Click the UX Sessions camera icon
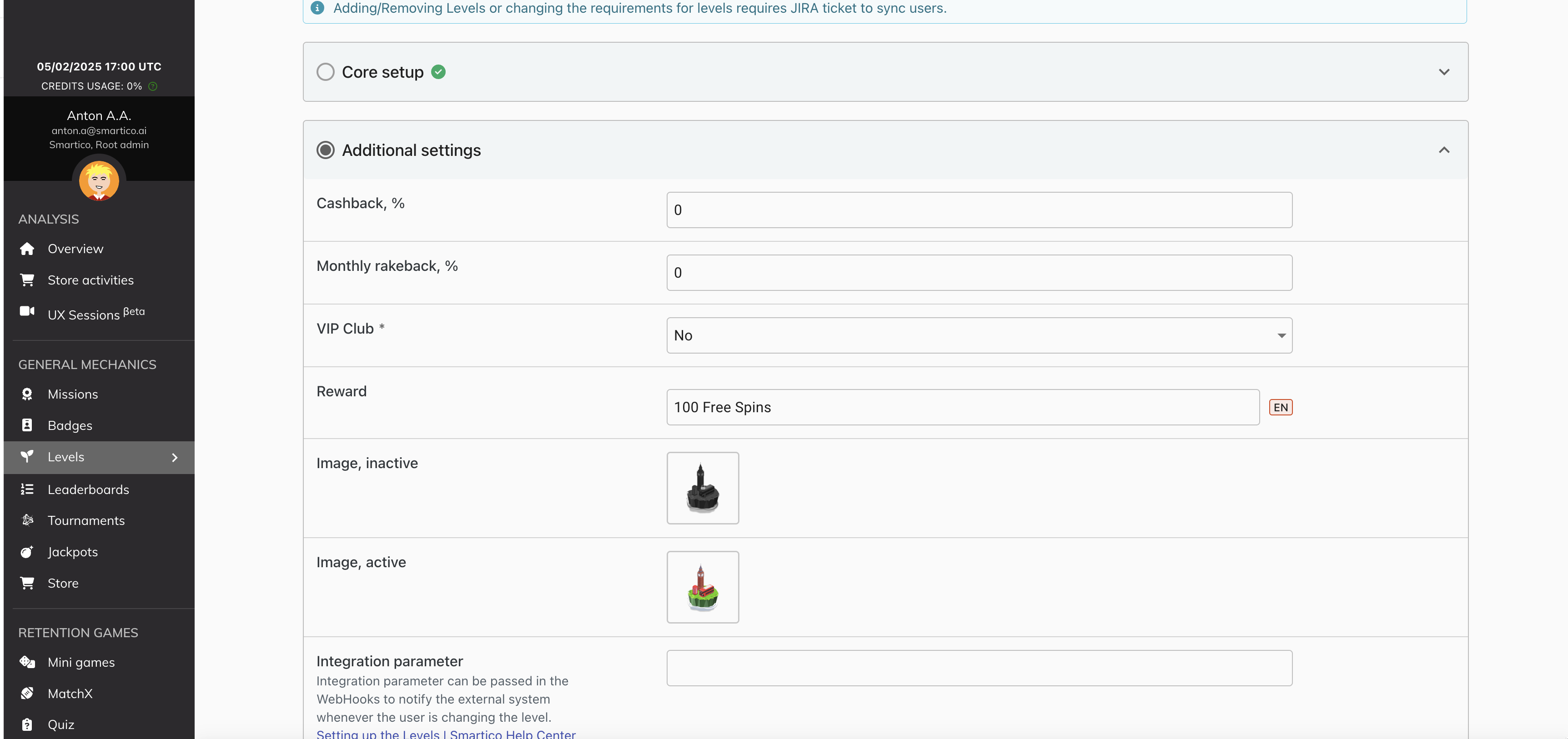The width and height of the screenshot is (1568, 739). pyautogui.click(x=27, y=311)
